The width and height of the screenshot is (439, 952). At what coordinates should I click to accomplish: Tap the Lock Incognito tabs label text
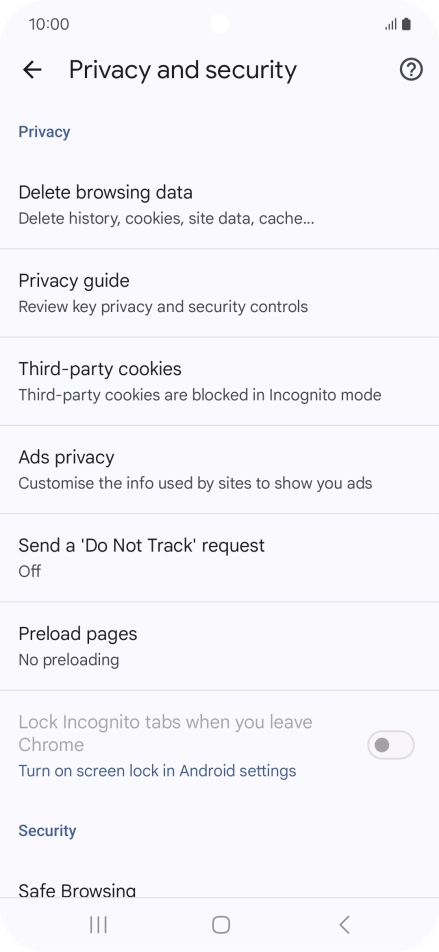[x=165, y=733]
